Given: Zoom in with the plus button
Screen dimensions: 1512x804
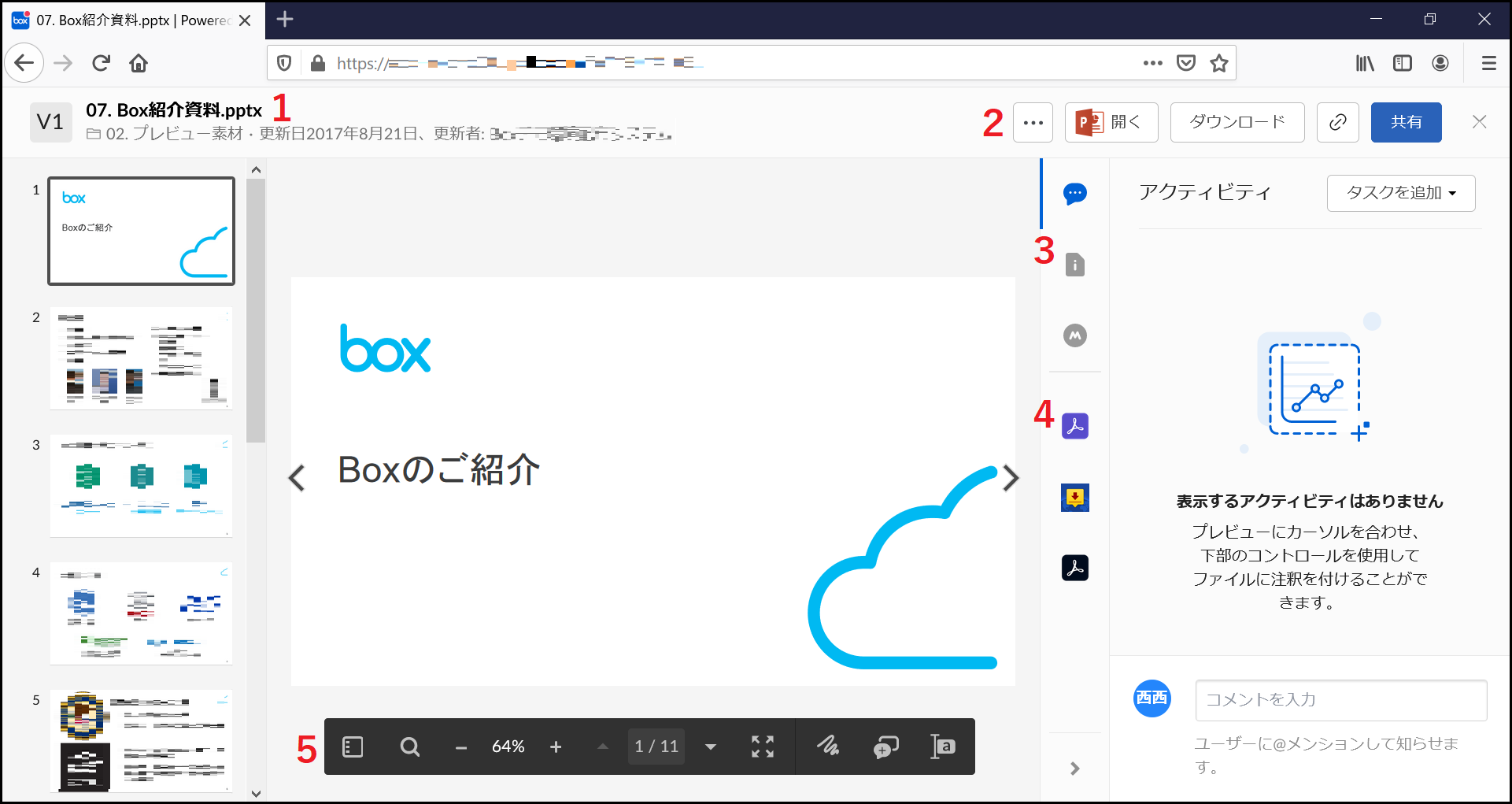Looking at the screenshot, I should pyautogui.click(x=556, y=747).
